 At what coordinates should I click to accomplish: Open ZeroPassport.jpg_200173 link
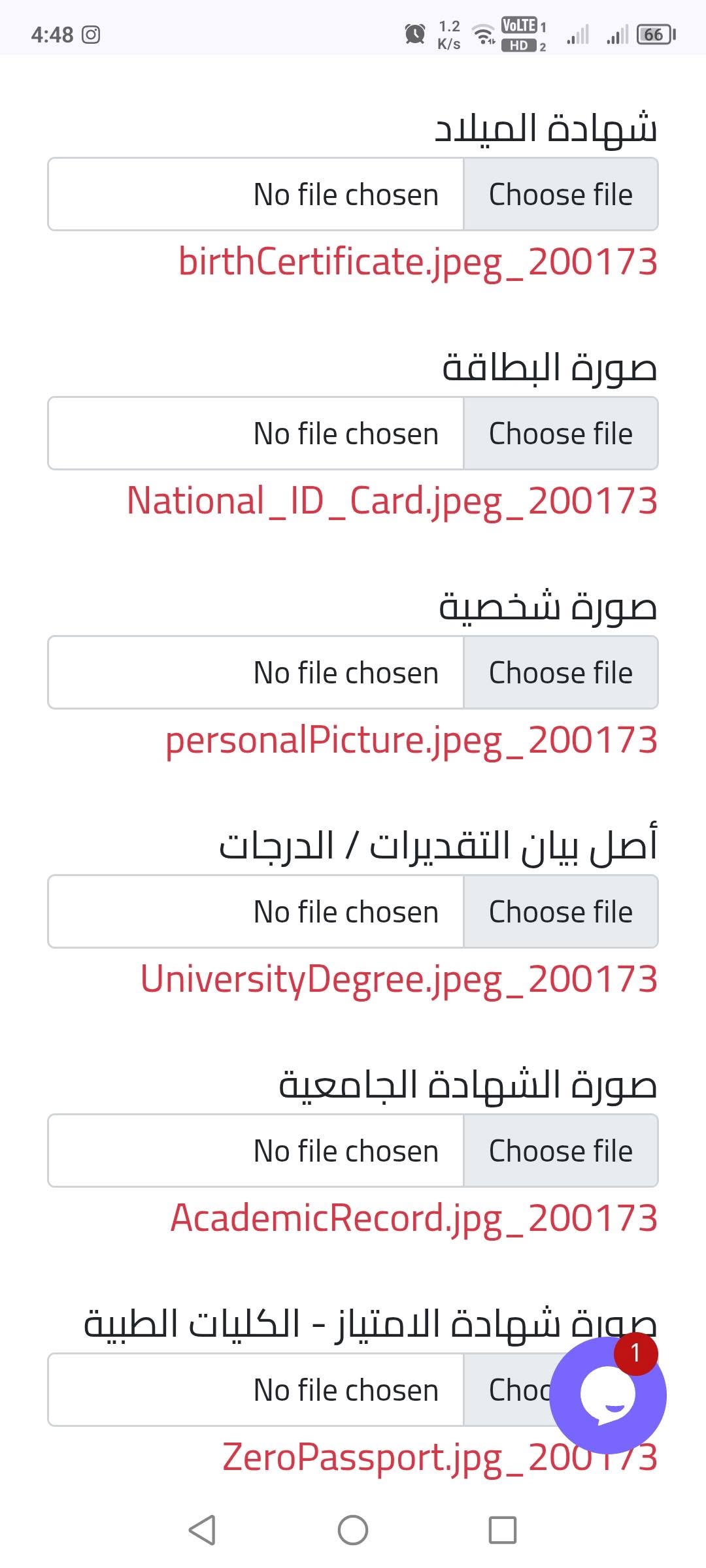click(x=440, y=1458)
